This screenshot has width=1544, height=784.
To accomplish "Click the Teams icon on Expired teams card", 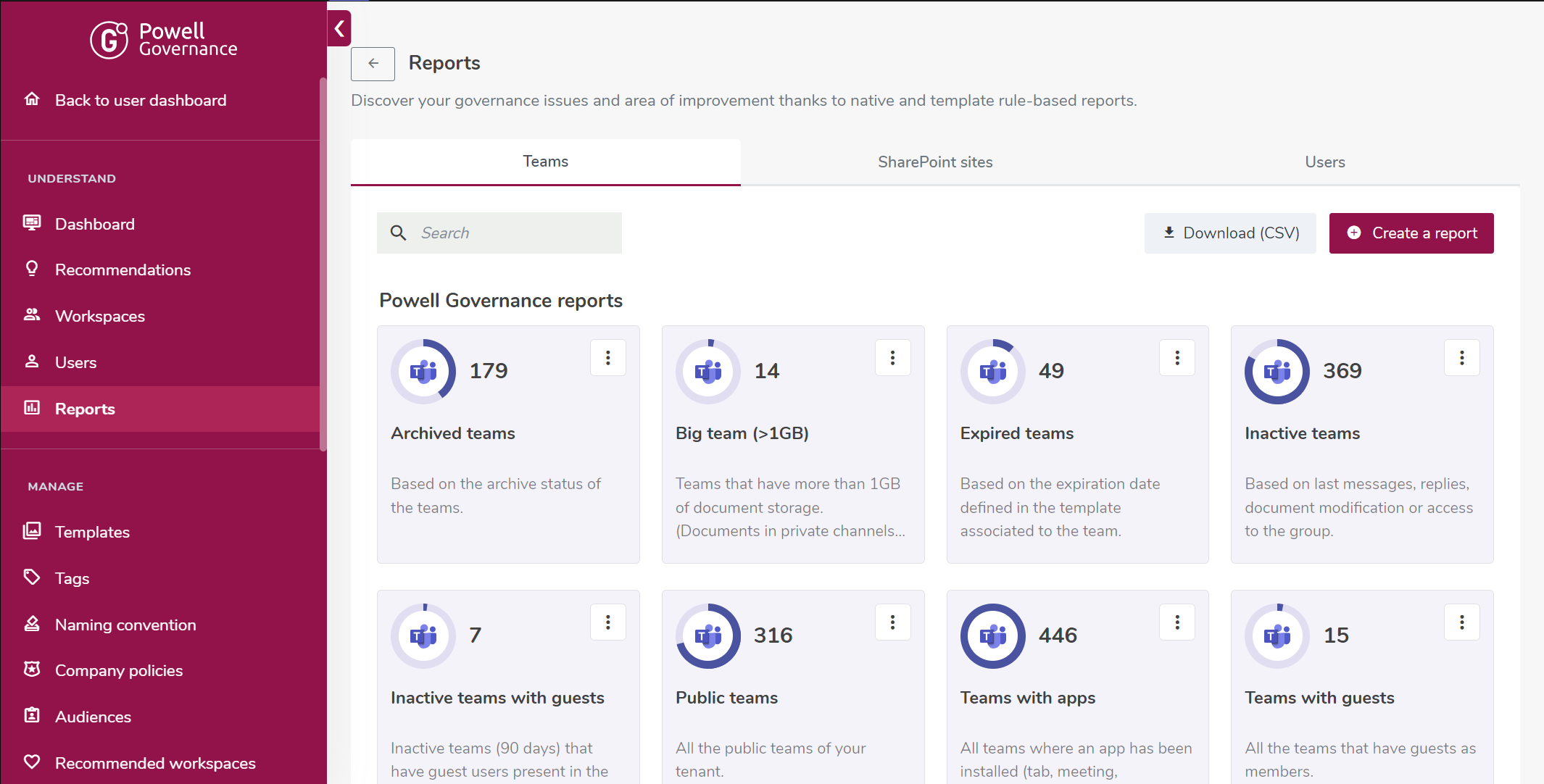I will [993, 372].
